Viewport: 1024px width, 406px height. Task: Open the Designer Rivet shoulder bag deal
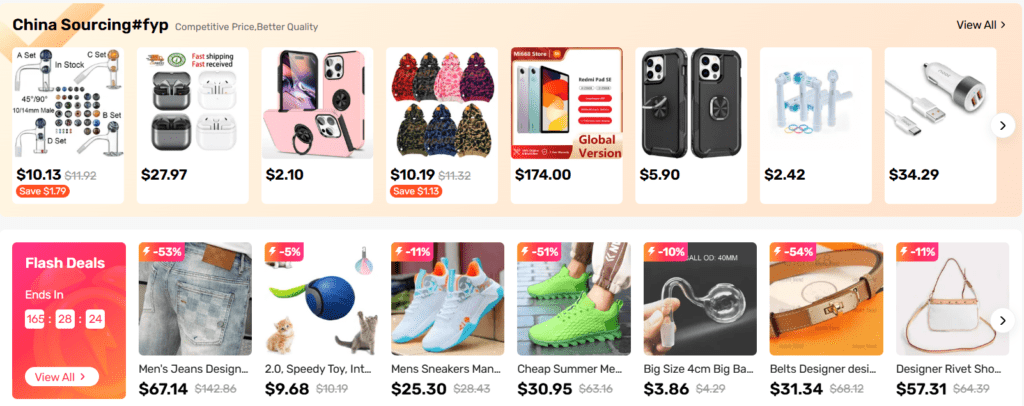click(952, 299)
